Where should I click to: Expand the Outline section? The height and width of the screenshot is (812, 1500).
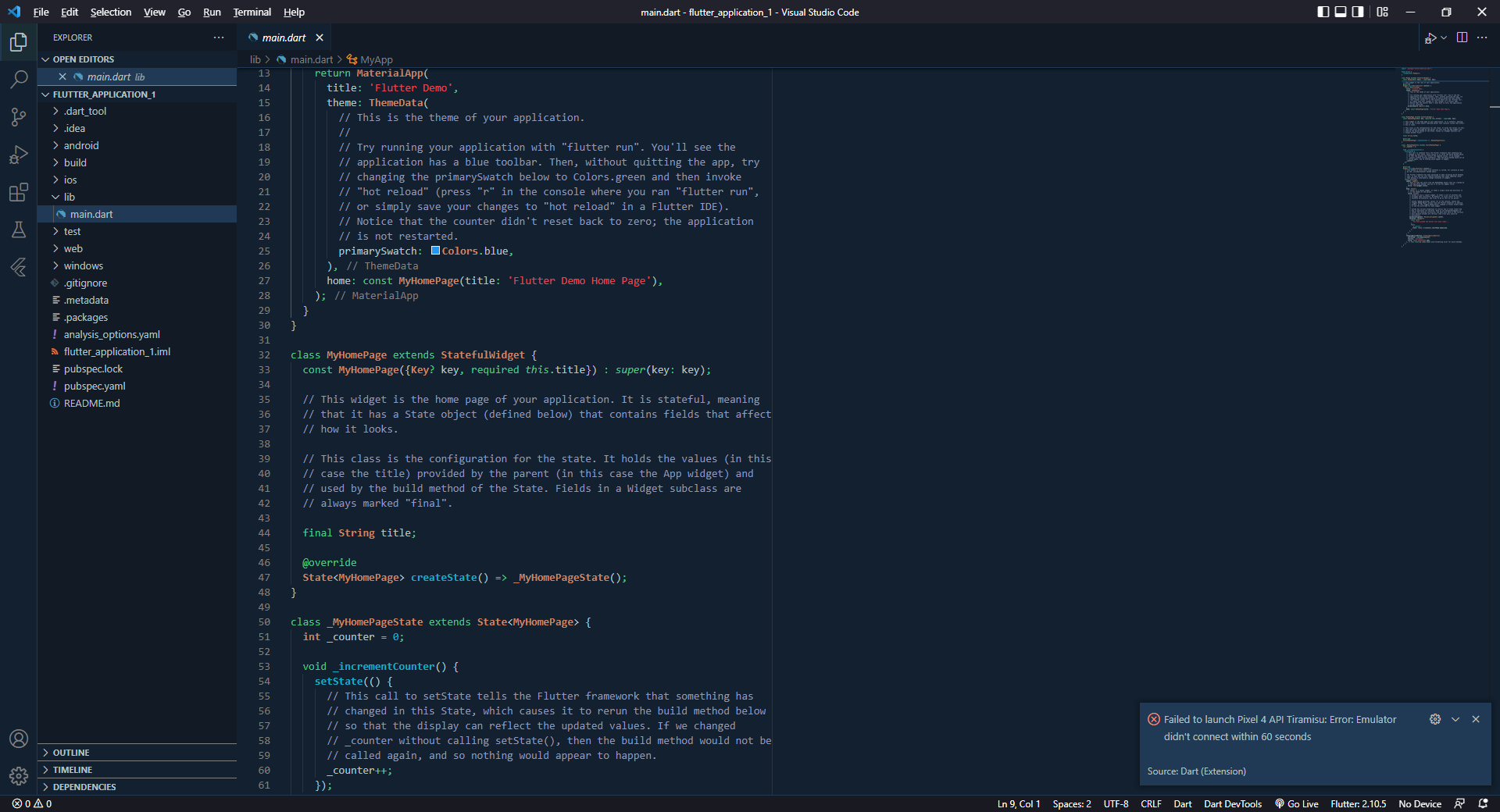tap(137, 753)
